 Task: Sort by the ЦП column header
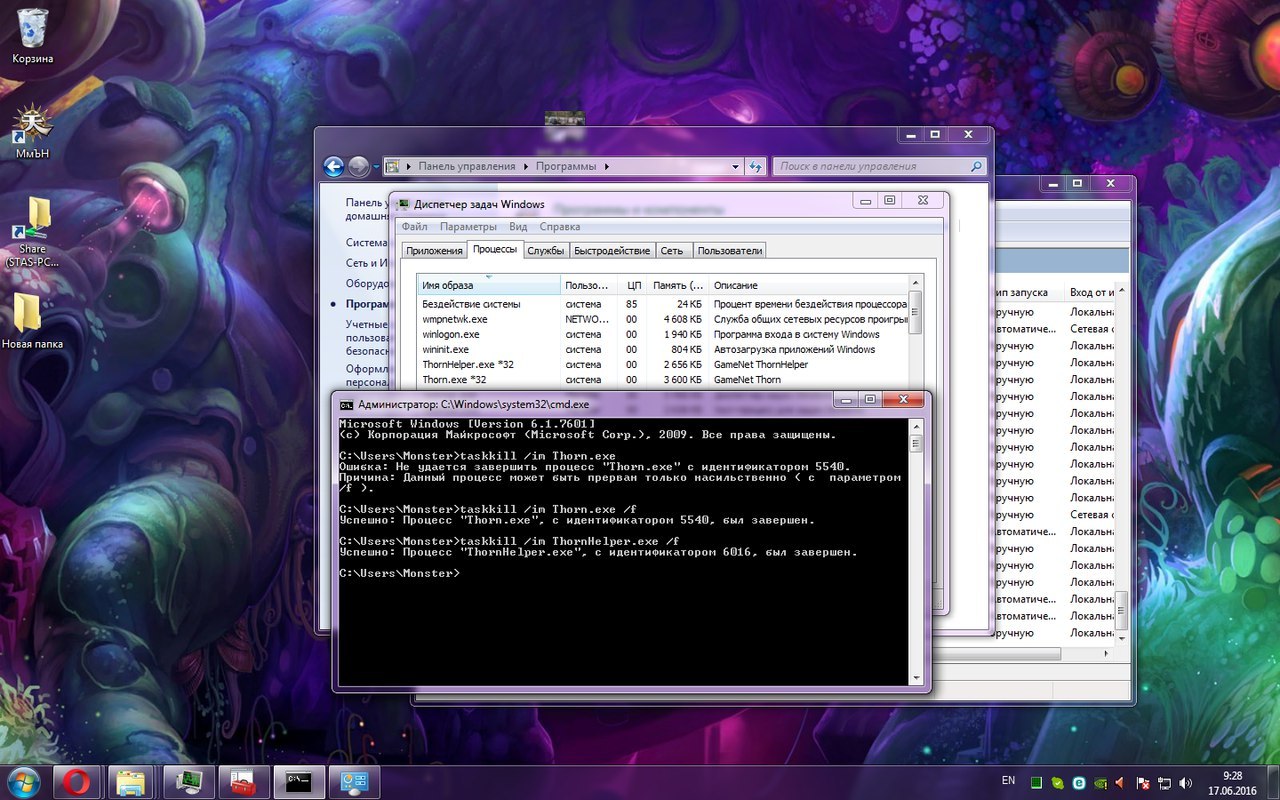(x=632, y=285)
